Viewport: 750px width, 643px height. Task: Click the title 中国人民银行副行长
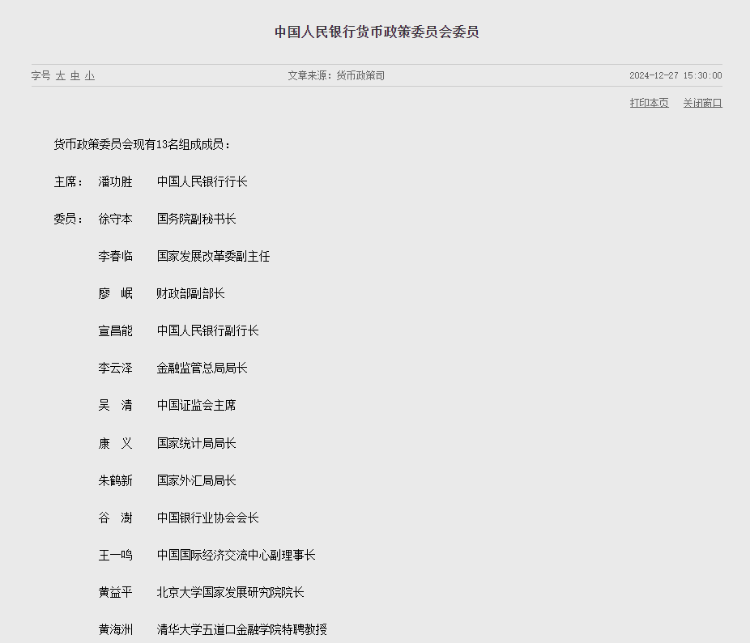click(x=208, y=331)
